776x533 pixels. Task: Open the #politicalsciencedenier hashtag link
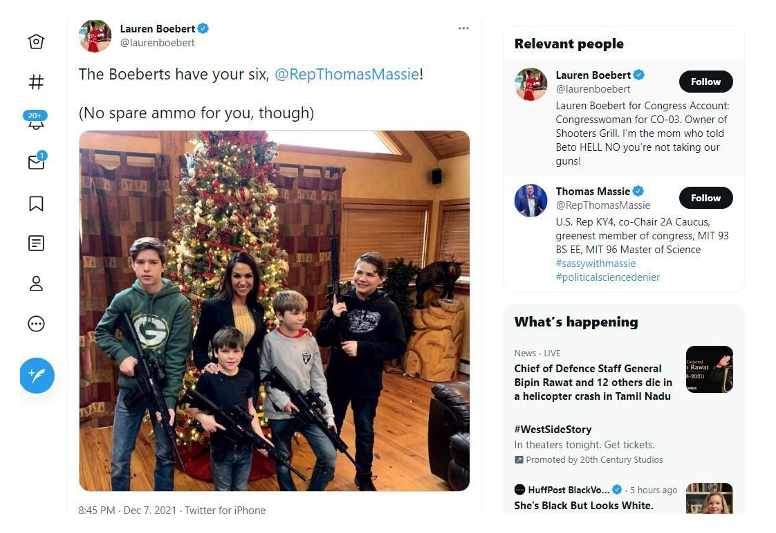(x=608, y=277)
